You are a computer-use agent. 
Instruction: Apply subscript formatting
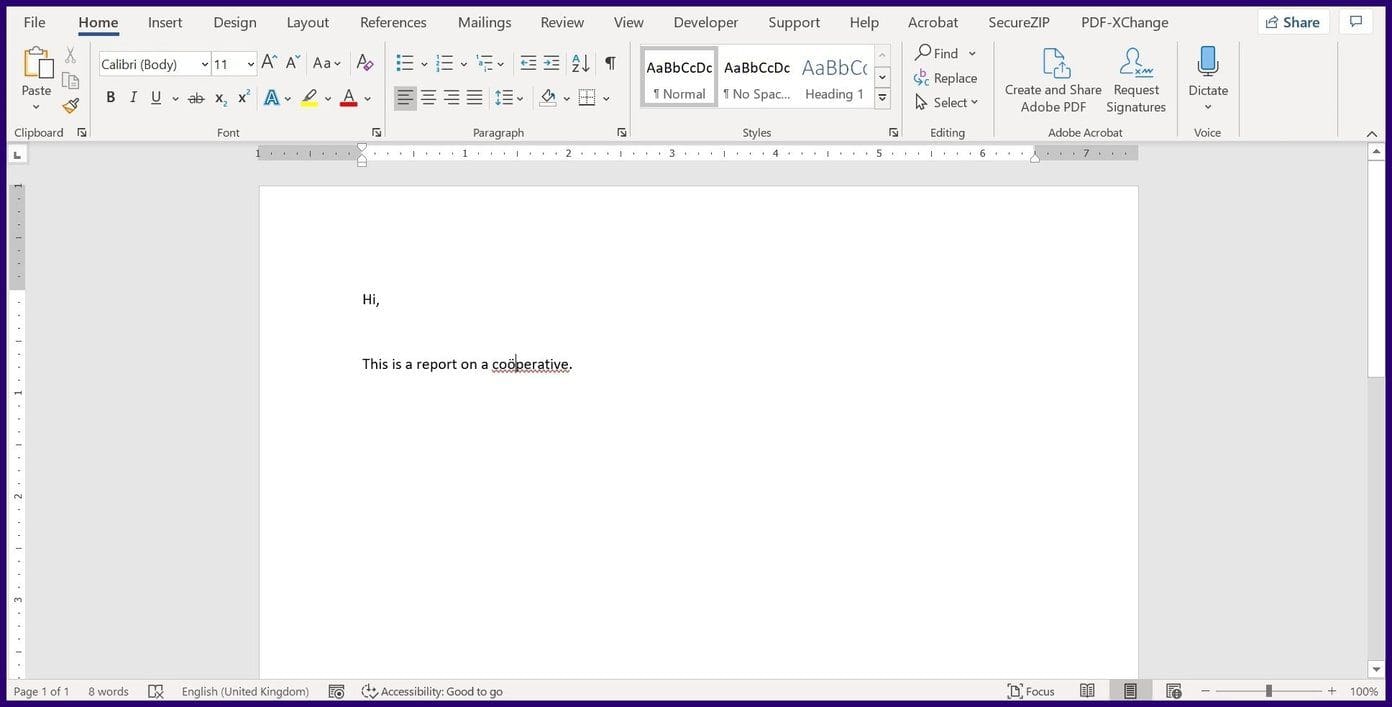tap(221, 98)
